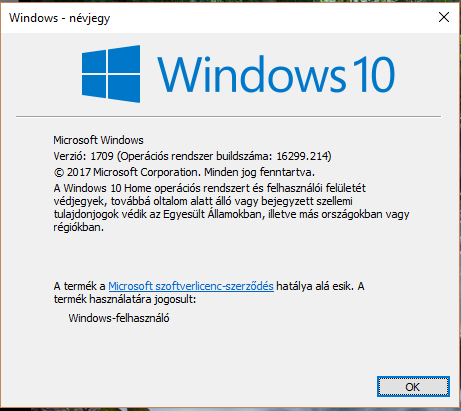The width and height of the screenshot is (461, 411).
Task: Select the 'Microsoft Windows' text line
Action: (98, 140)
